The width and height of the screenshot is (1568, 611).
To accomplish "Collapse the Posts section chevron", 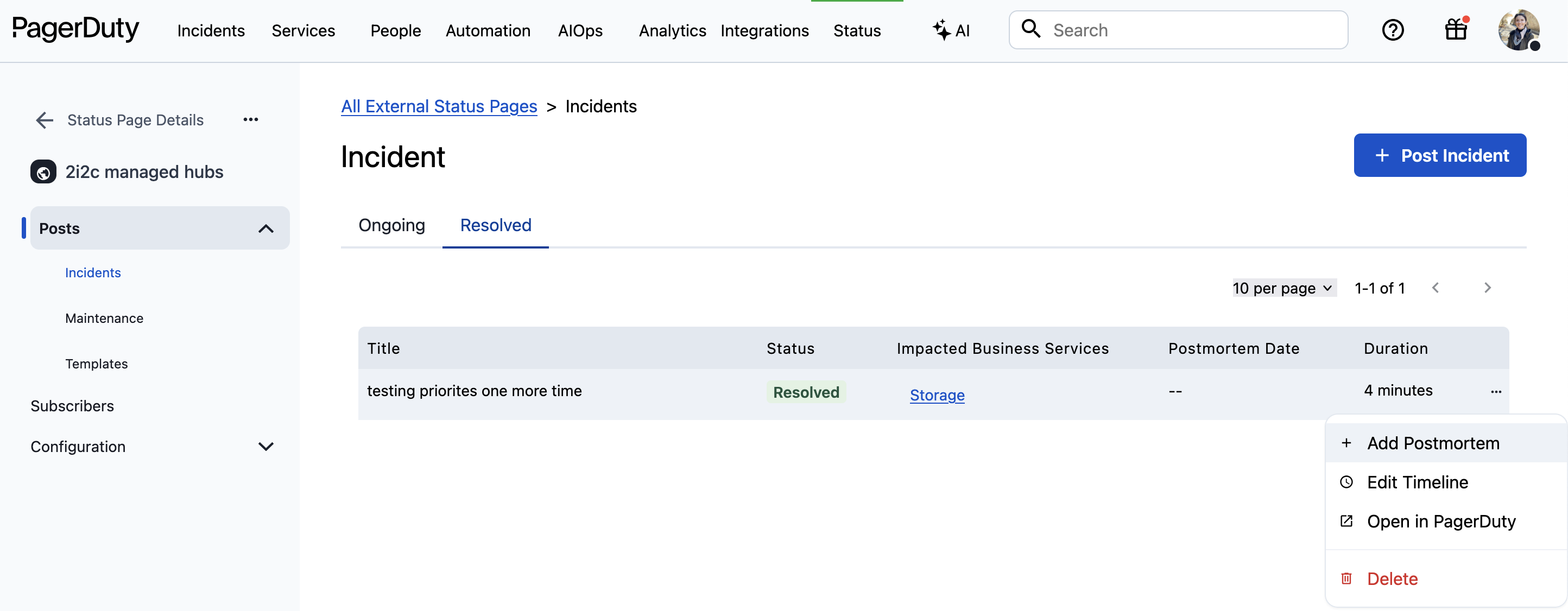I will (x=266, y=229).
